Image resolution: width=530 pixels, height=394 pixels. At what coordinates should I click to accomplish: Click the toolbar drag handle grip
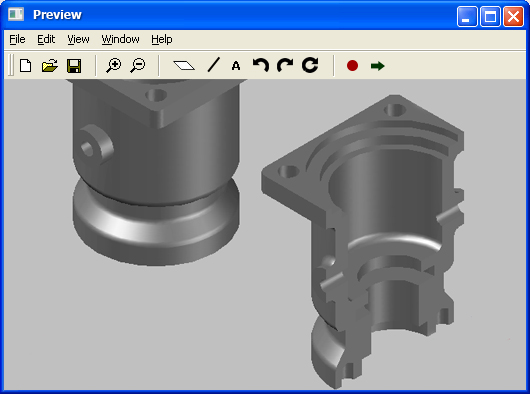point(11,65)
